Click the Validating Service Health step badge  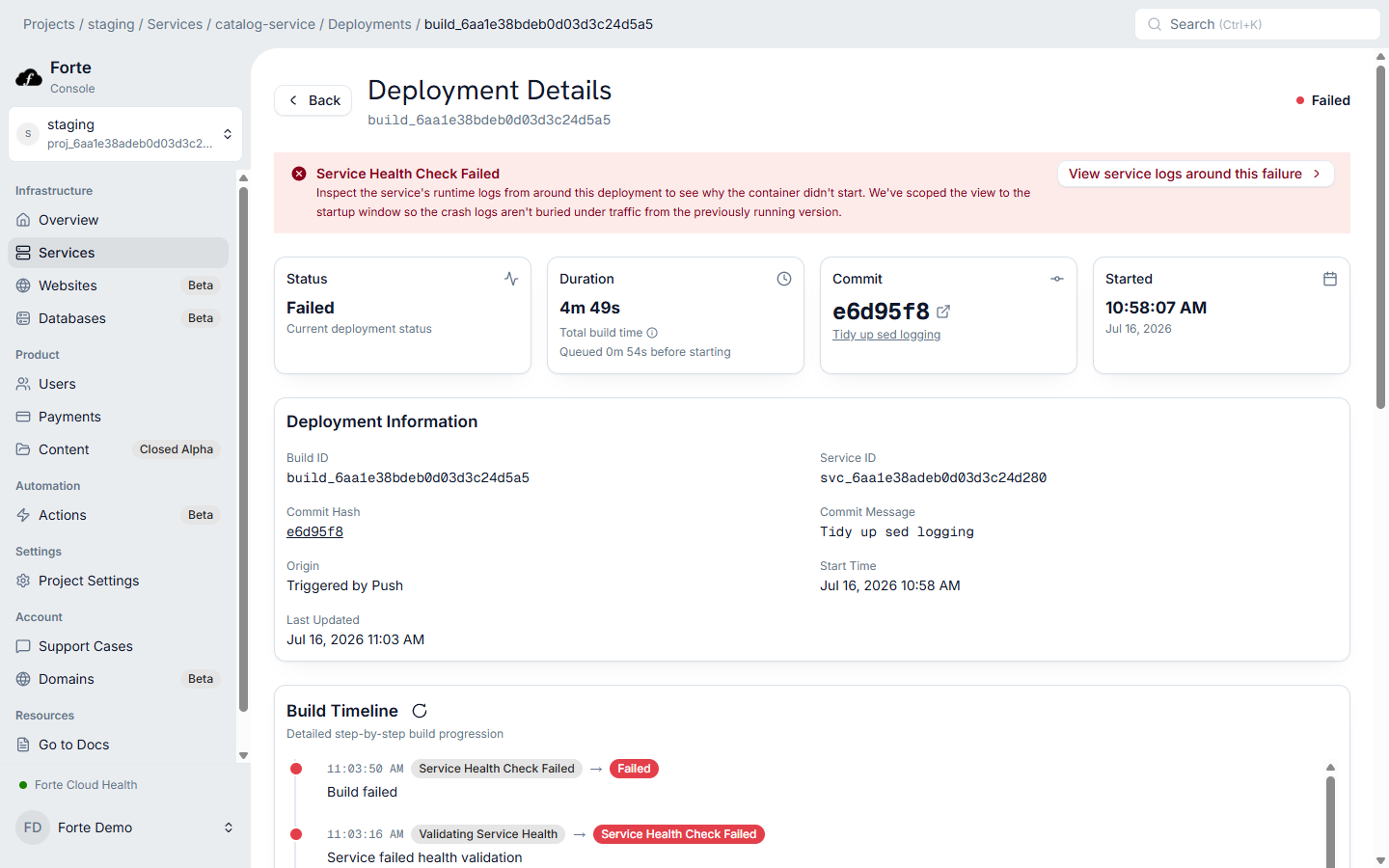tap(488, 834)
